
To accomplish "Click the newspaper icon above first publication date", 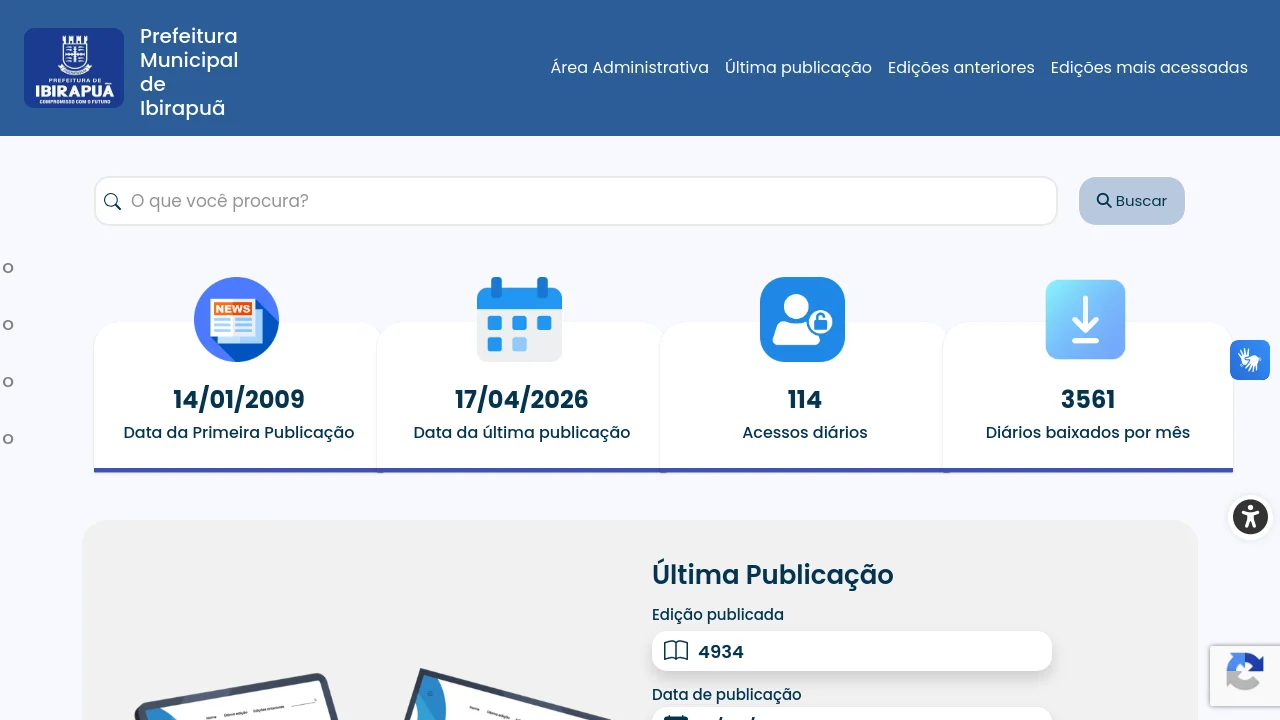I will pos(236,320).
